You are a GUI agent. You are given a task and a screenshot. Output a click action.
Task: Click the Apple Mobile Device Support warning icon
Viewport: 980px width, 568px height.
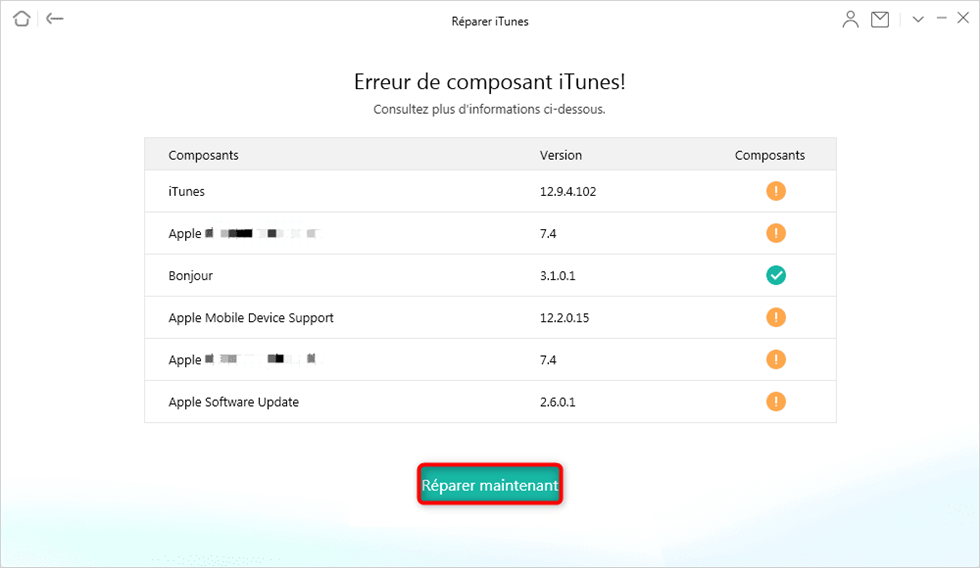tap(776, 317)
